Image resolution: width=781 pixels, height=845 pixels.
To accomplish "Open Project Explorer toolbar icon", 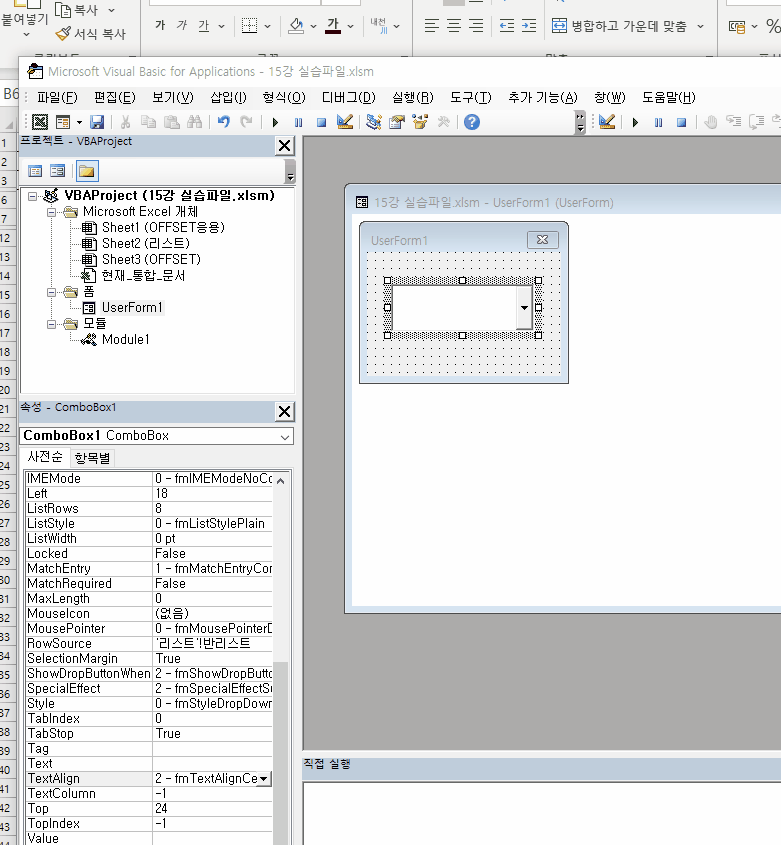I will point(374,122).
